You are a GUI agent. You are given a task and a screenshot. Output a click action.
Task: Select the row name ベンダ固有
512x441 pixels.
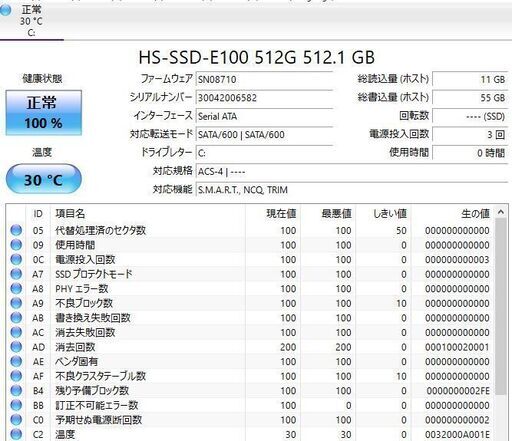pos(76,361)
